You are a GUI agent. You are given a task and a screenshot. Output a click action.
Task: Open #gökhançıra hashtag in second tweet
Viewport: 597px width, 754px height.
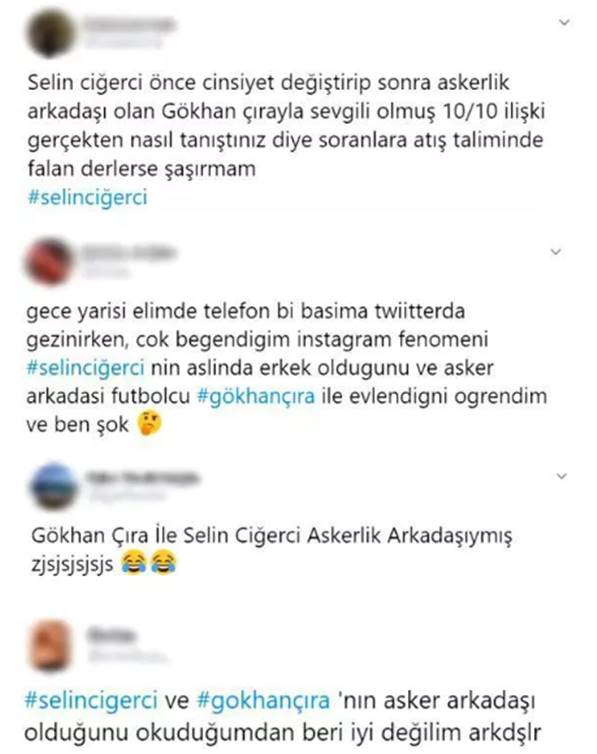click(256, 397)
